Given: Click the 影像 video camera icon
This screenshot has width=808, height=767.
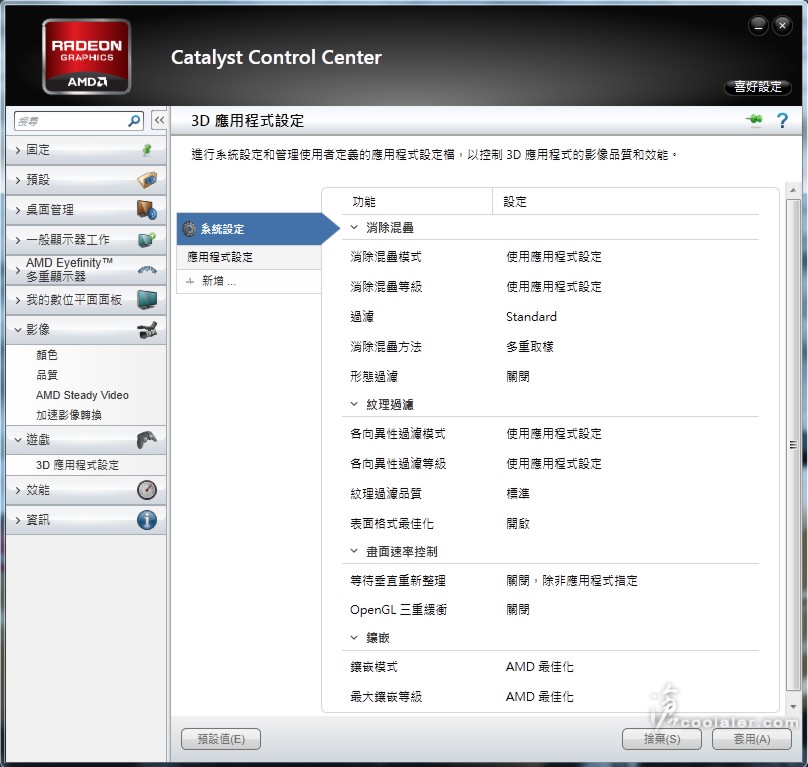Looking at the screenshot, I should [x=147, y=329].
